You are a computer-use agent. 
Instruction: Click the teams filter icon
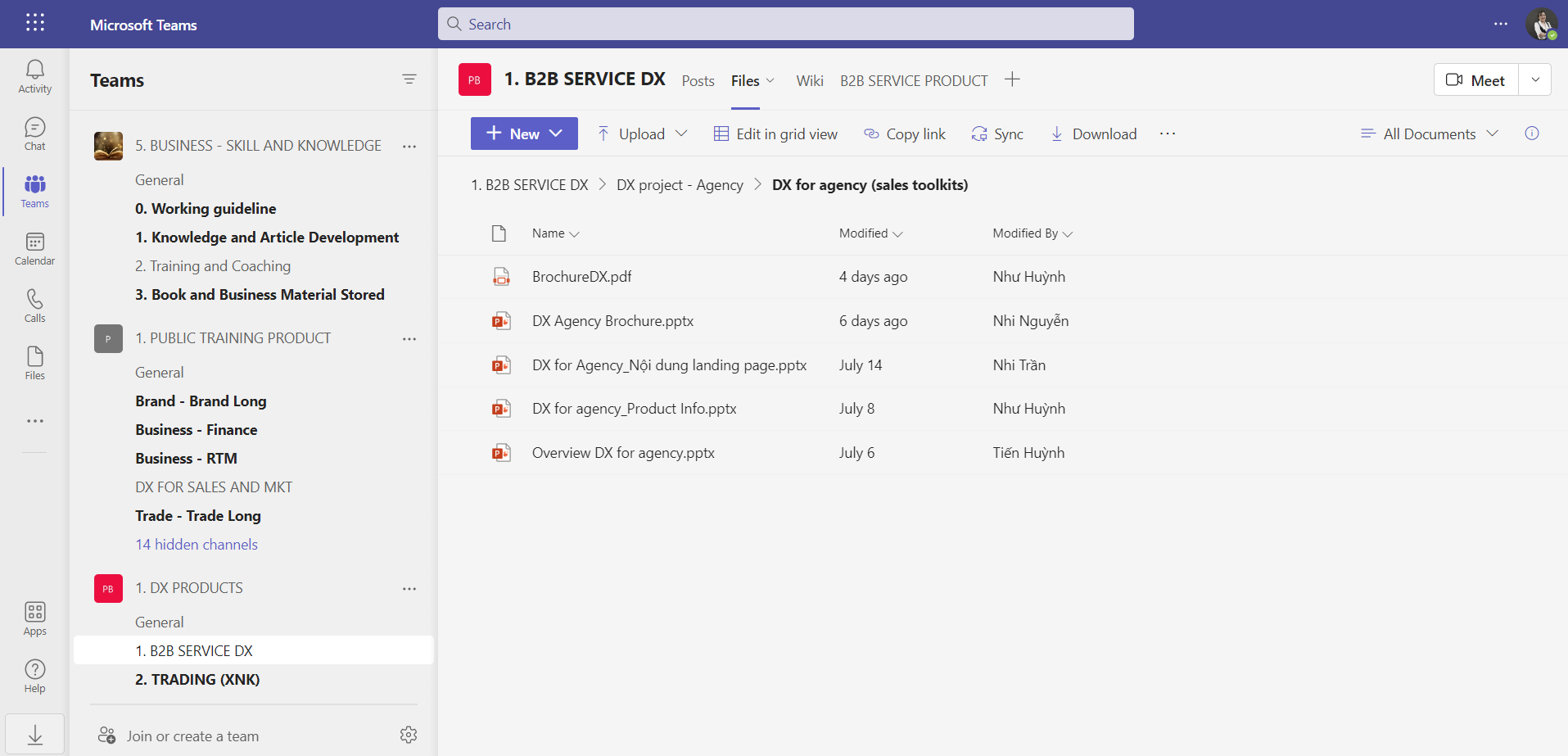(x=409, y=79)
